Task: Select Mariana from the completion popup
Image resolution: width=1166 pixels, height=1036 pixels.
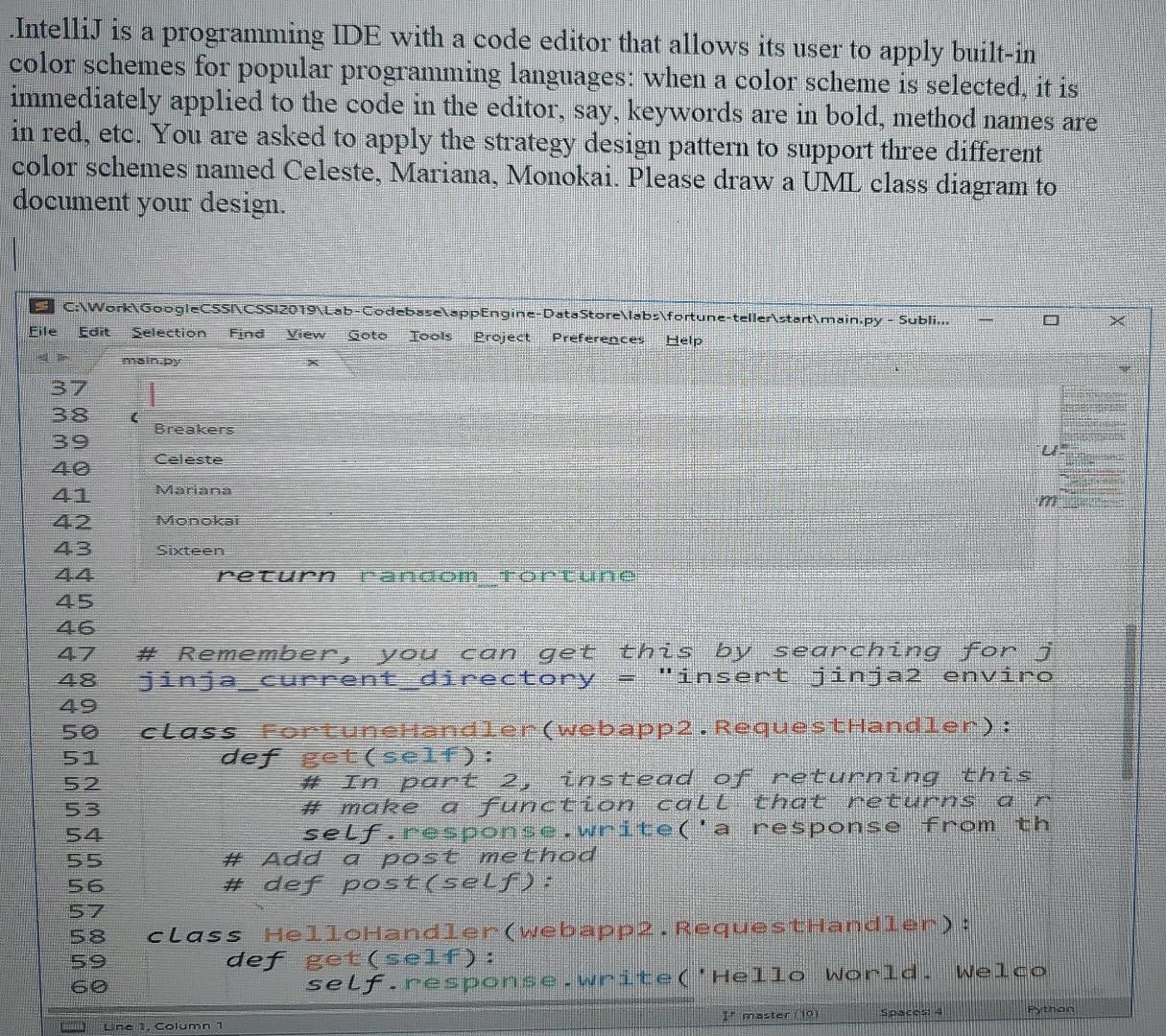Action: click(x=193, y=489)
